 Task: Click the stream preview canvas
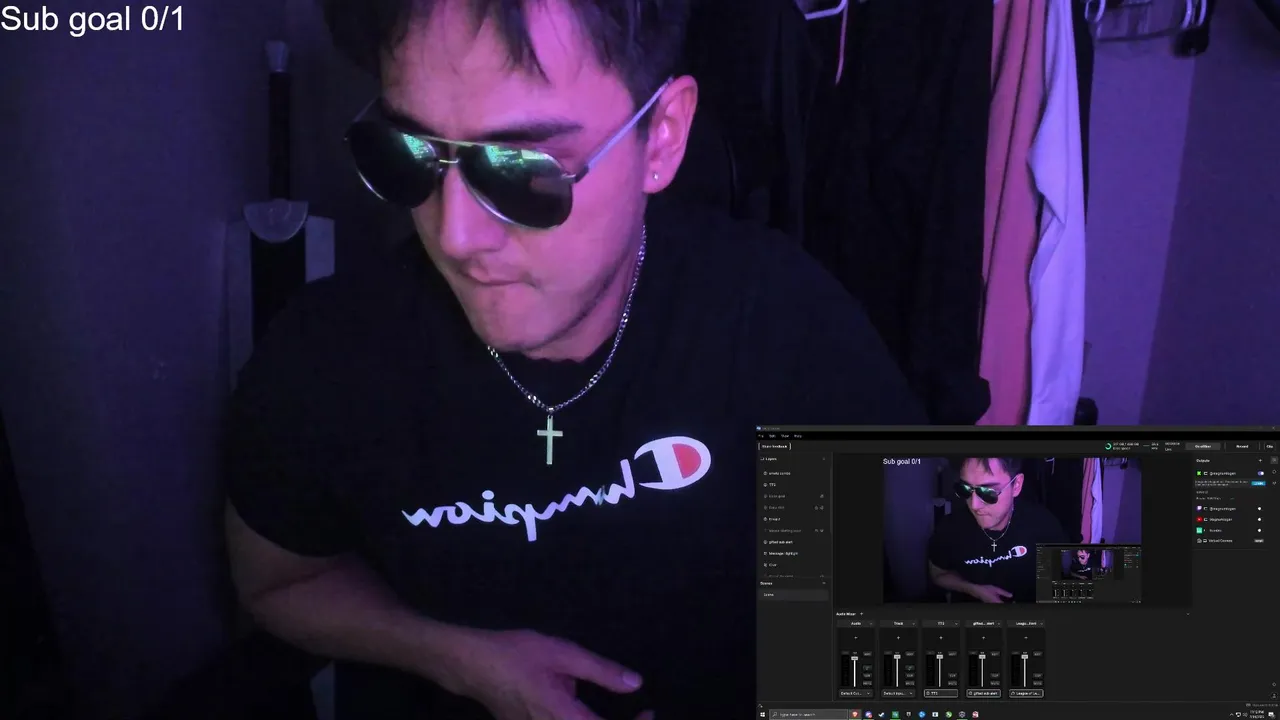click(x=1012, y=530)
